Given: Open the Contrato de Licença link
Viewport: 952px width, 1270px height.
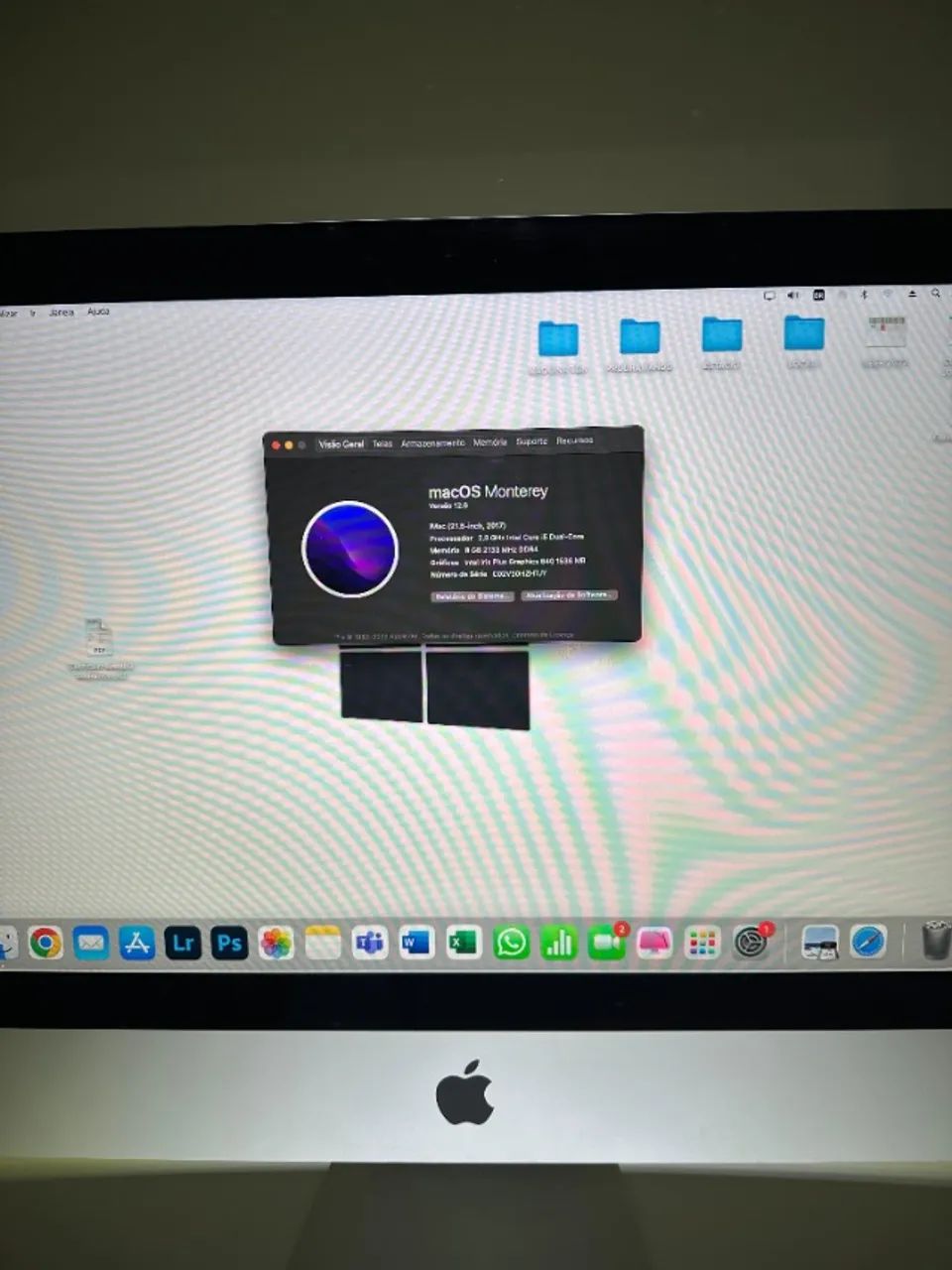Looking at the screenshot, I should (542, 635).
